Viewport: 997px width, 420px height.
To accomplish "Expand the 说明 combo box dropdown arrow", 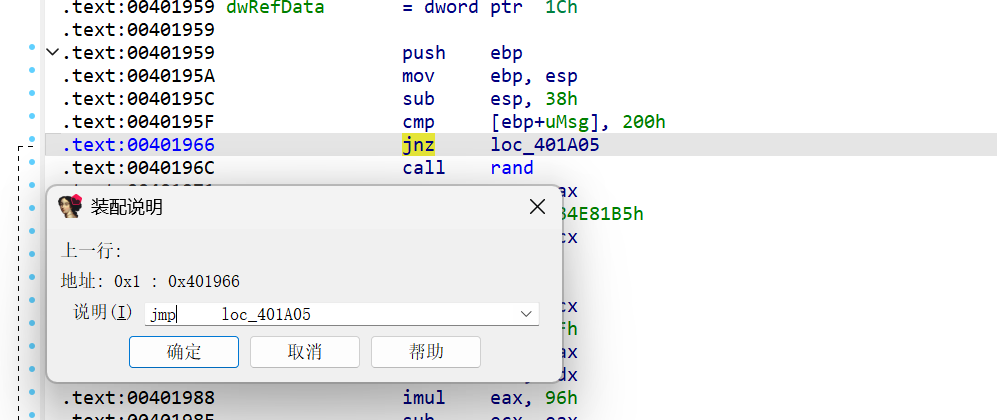I will coord(526,314).
